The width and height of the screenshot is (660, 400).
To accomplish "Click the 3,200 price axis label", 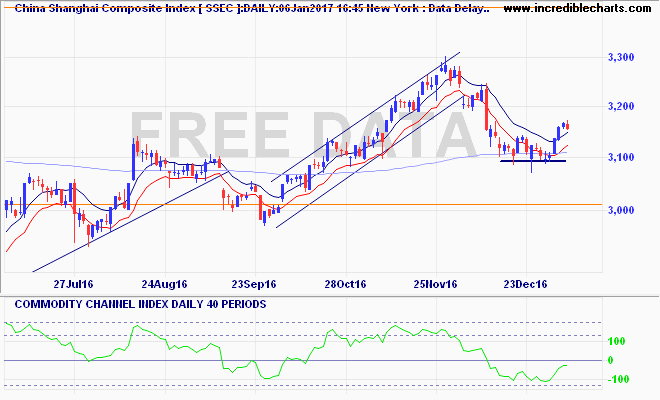I will coord(621,106).
